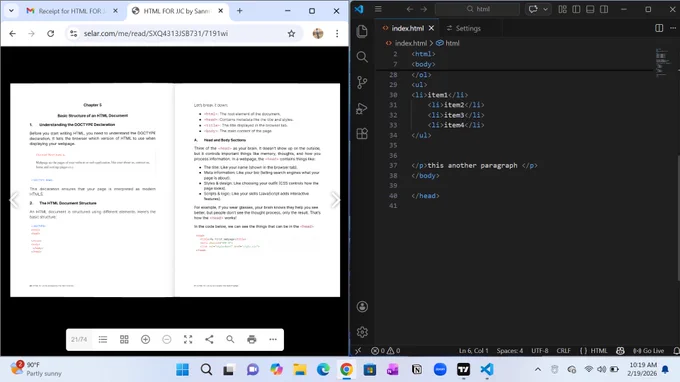680x382 pixels.
Task: Start Go Live server
Action: pyautogui.click(x=649, y=351)
